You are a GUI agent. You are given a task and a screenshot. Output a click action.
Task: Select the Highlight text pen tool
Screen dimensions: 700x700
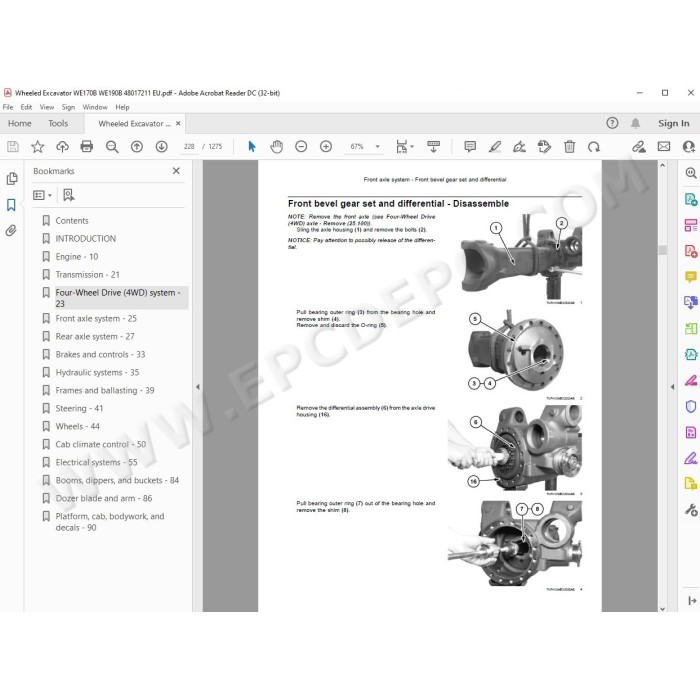click(495, 146)
